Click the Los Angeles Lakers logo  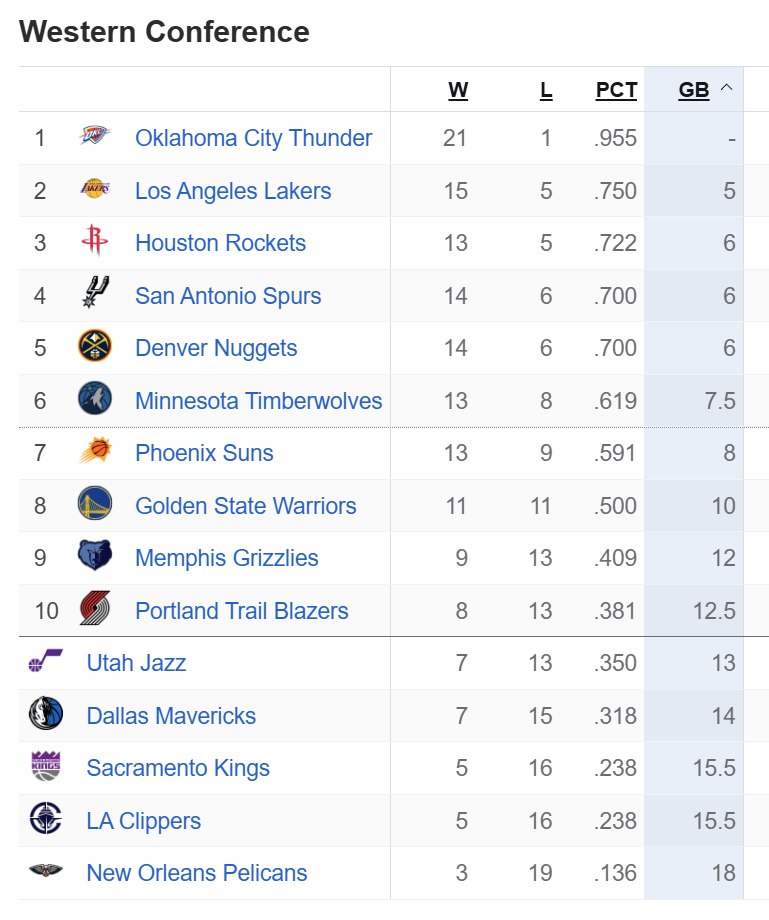point(95,190)
